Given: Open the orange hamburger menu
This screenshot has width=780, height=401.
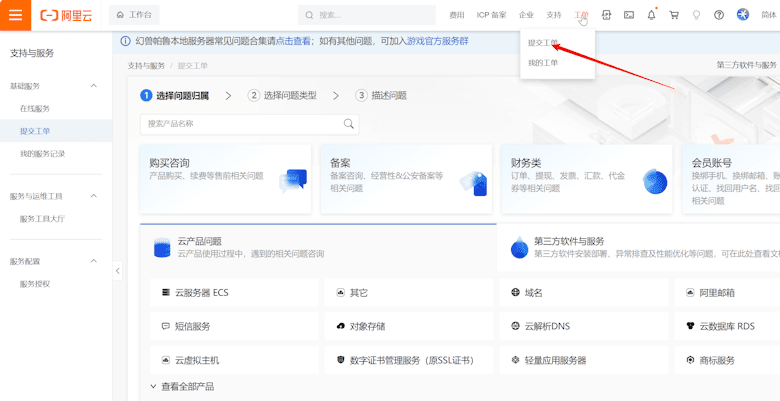Looking at the screenshot, I should pos(15,15).
